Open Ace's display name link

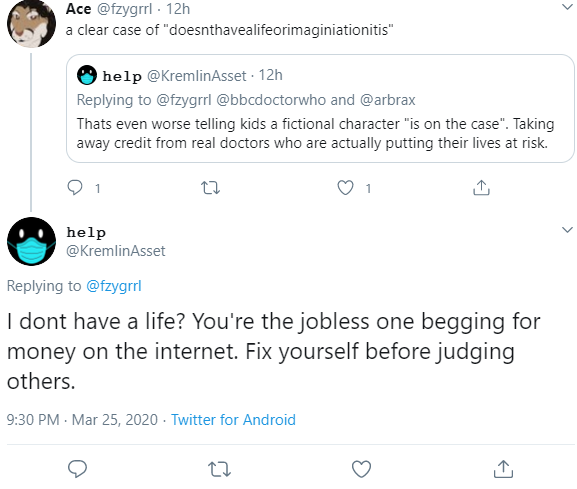coord(78,9)
